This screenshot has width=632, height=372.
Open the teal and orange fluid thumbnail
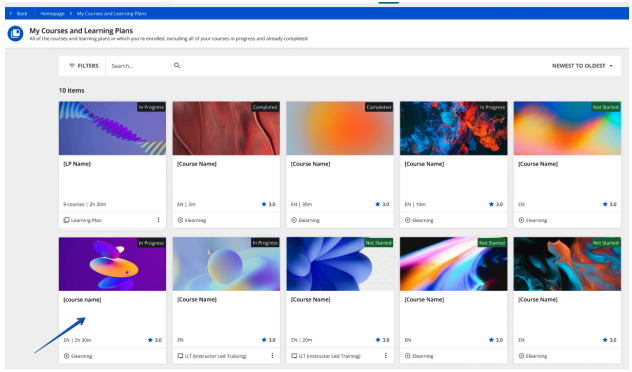tap(567, 264)
